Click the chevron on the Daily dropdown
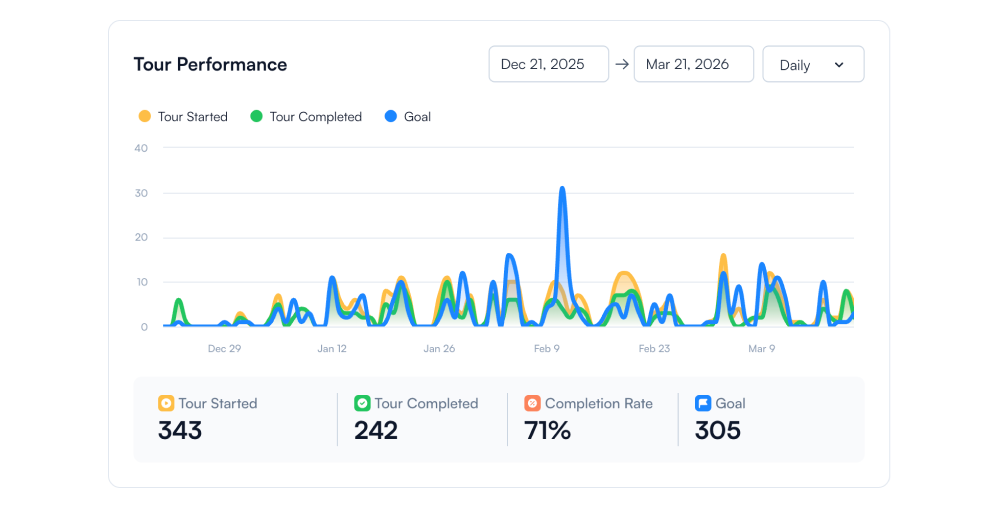Screen dimensions: 998x508 [x=839, y=65]
